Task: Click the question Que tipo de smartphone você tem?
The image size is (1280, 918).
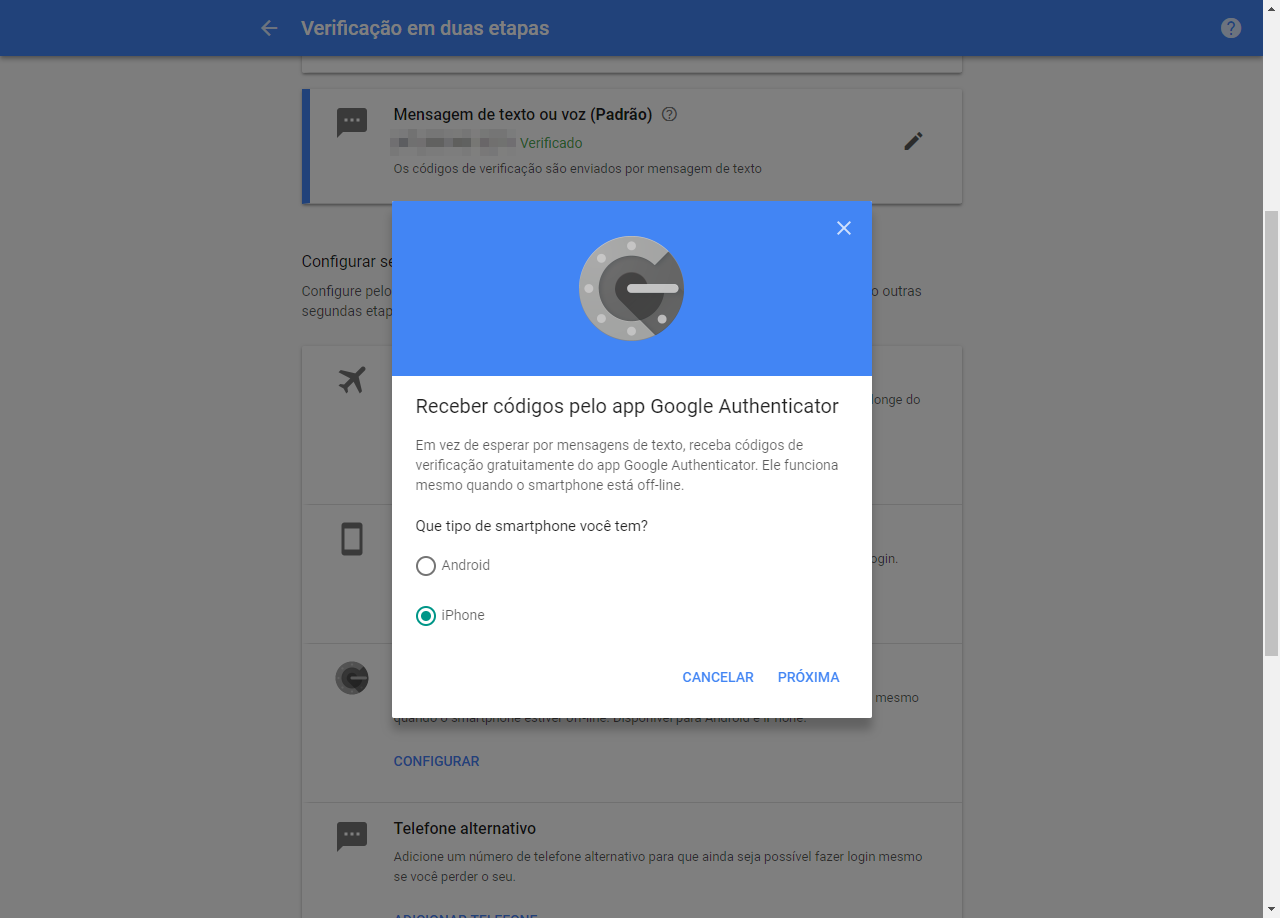Action: (x=532, y=526)
